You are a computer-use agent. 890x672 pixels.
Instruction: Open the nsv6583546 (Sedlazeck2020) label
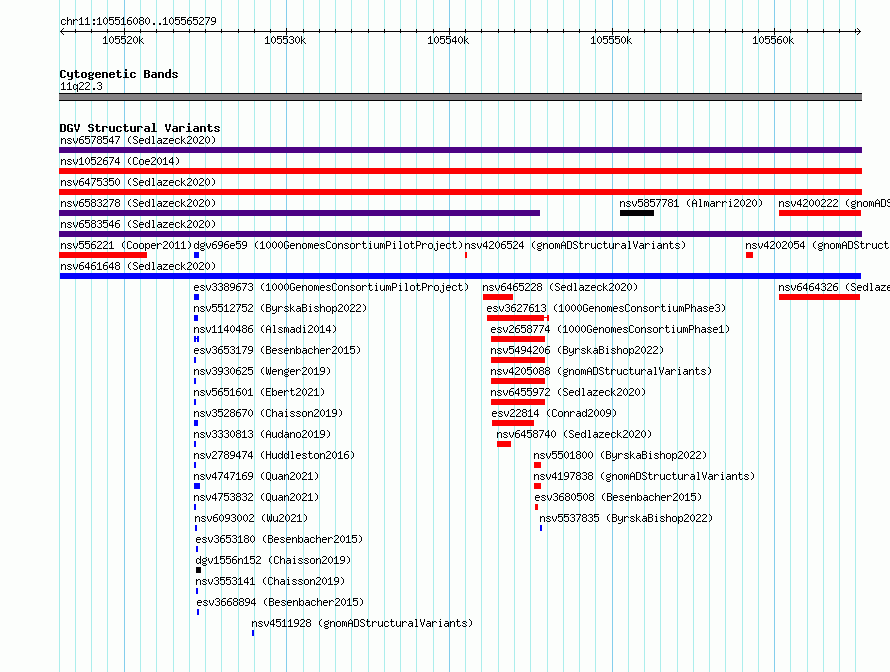pyautogui.click(x=138, y=224)
